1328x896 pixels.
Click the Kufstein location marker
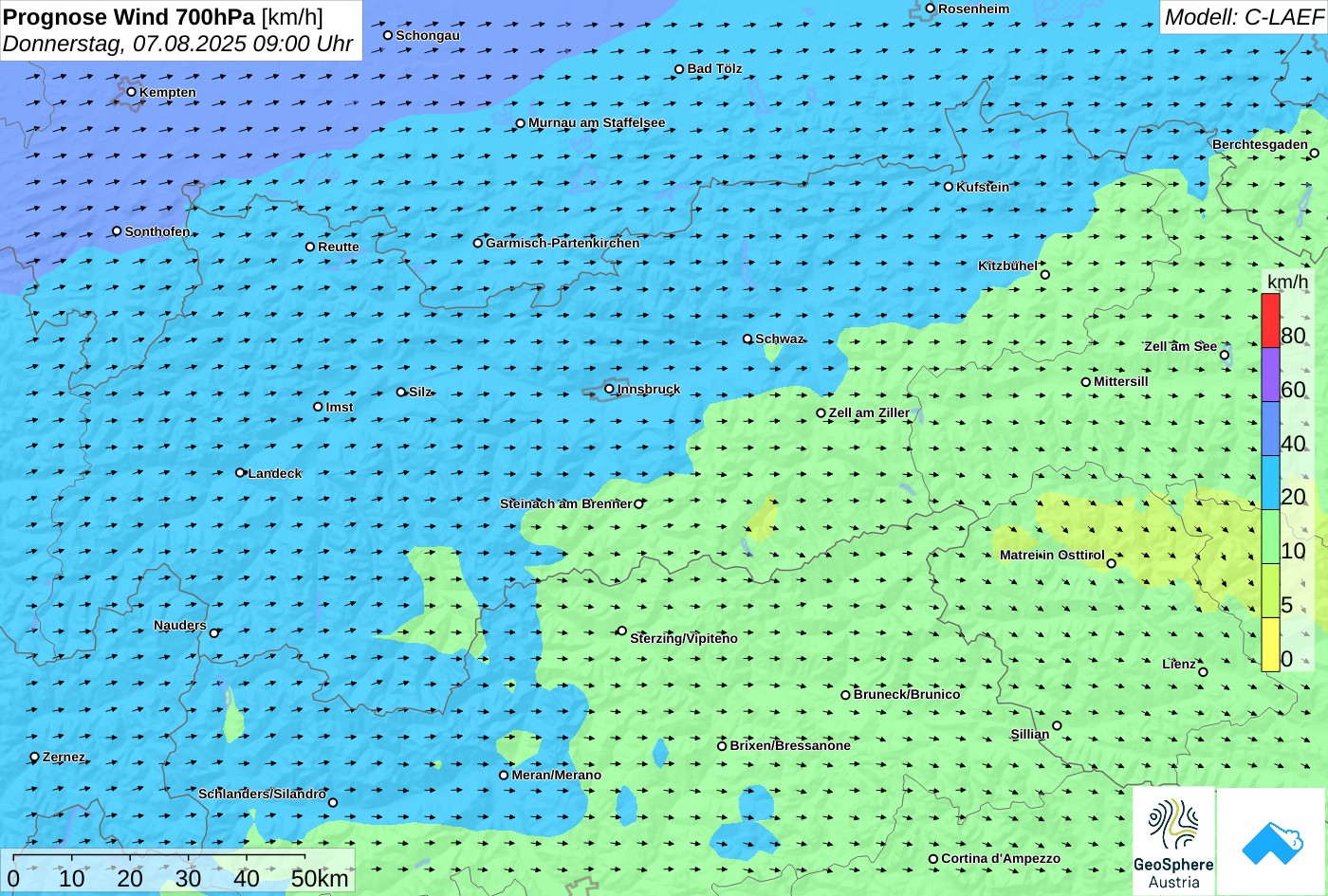(x=949, y=187)
